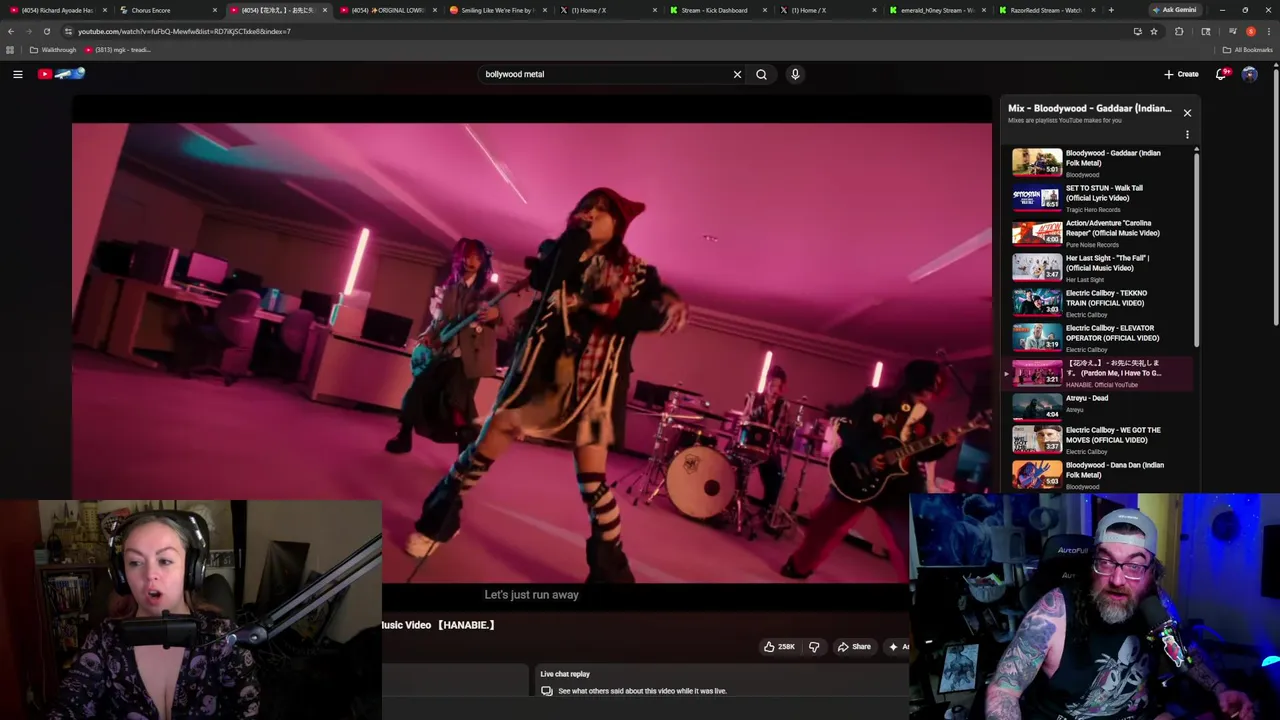Open the Chrome profile avatar
The height and width of the screenshot is (720, 1280).
[1250, 31]
